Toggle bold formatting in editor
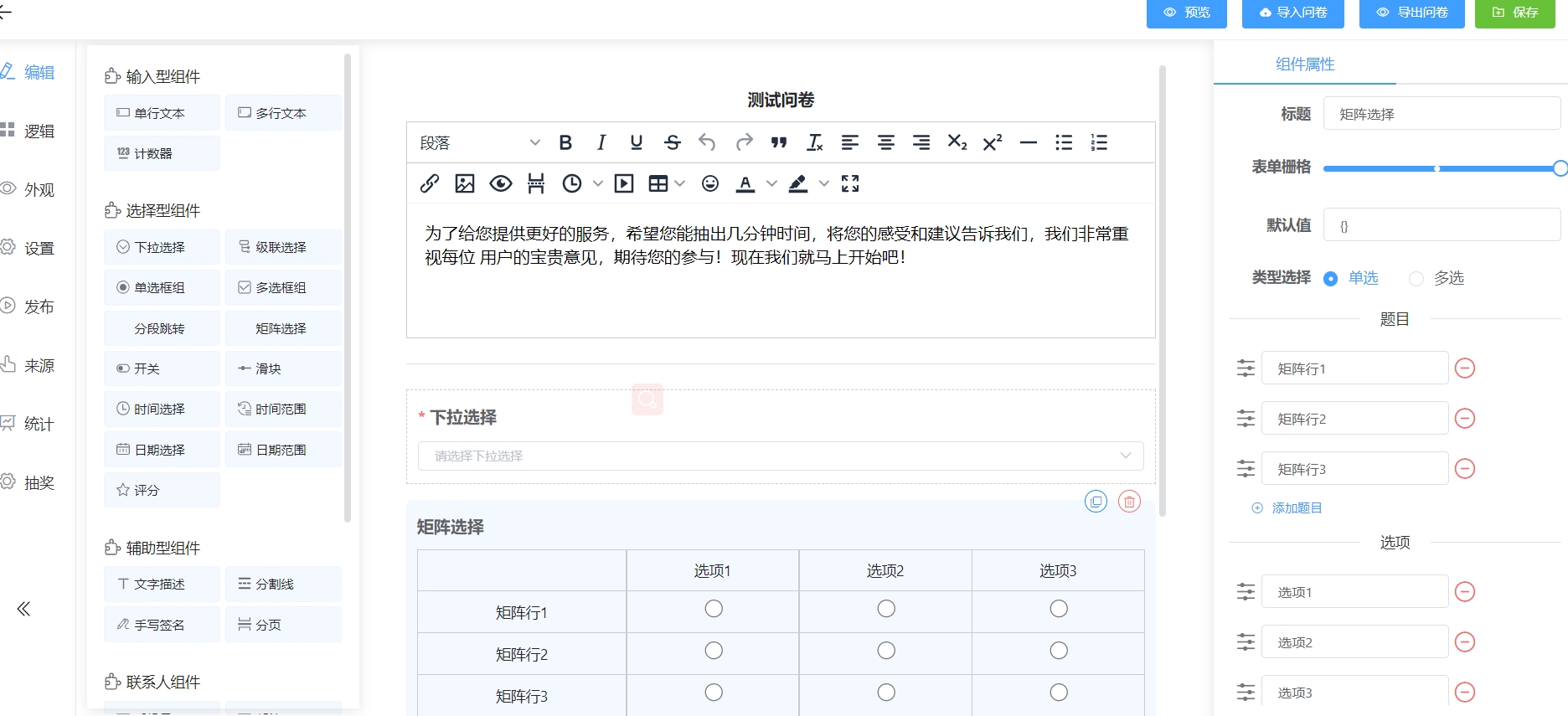The image size is (1568, 716). [565, 142]
